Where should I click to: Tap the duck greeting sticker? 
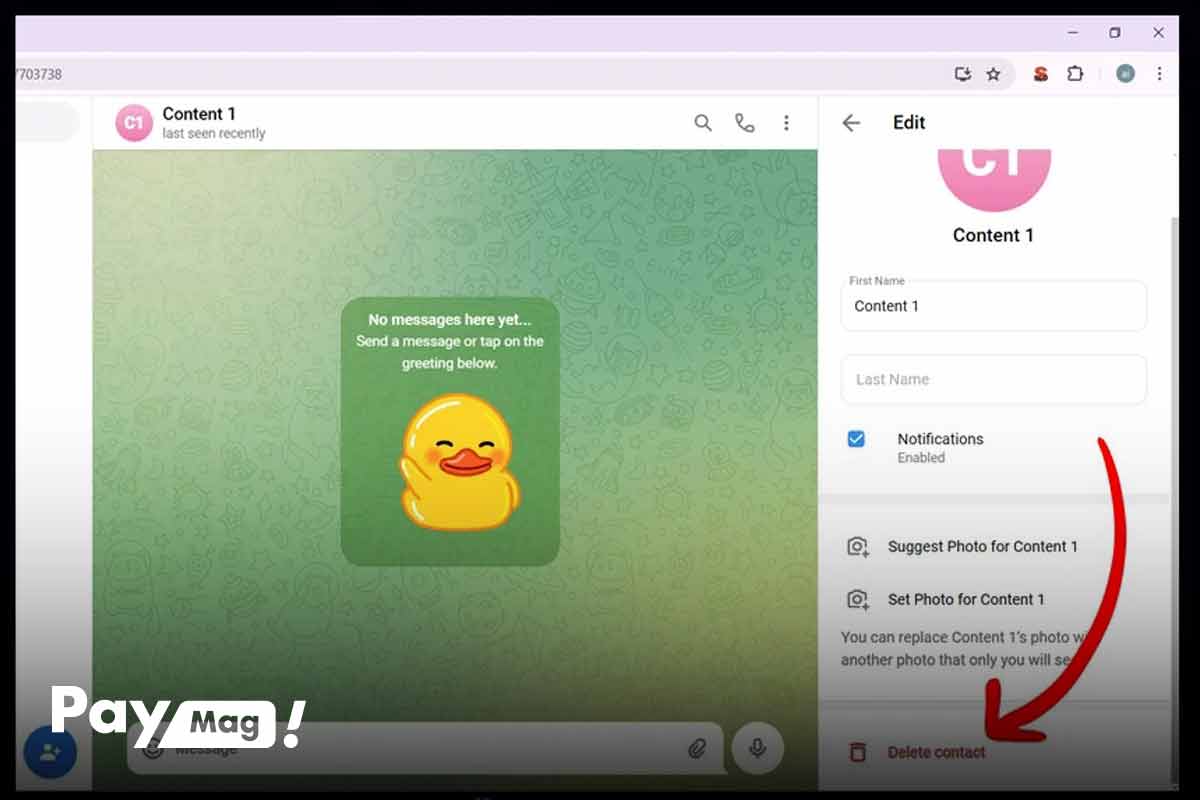click(460, 462)
